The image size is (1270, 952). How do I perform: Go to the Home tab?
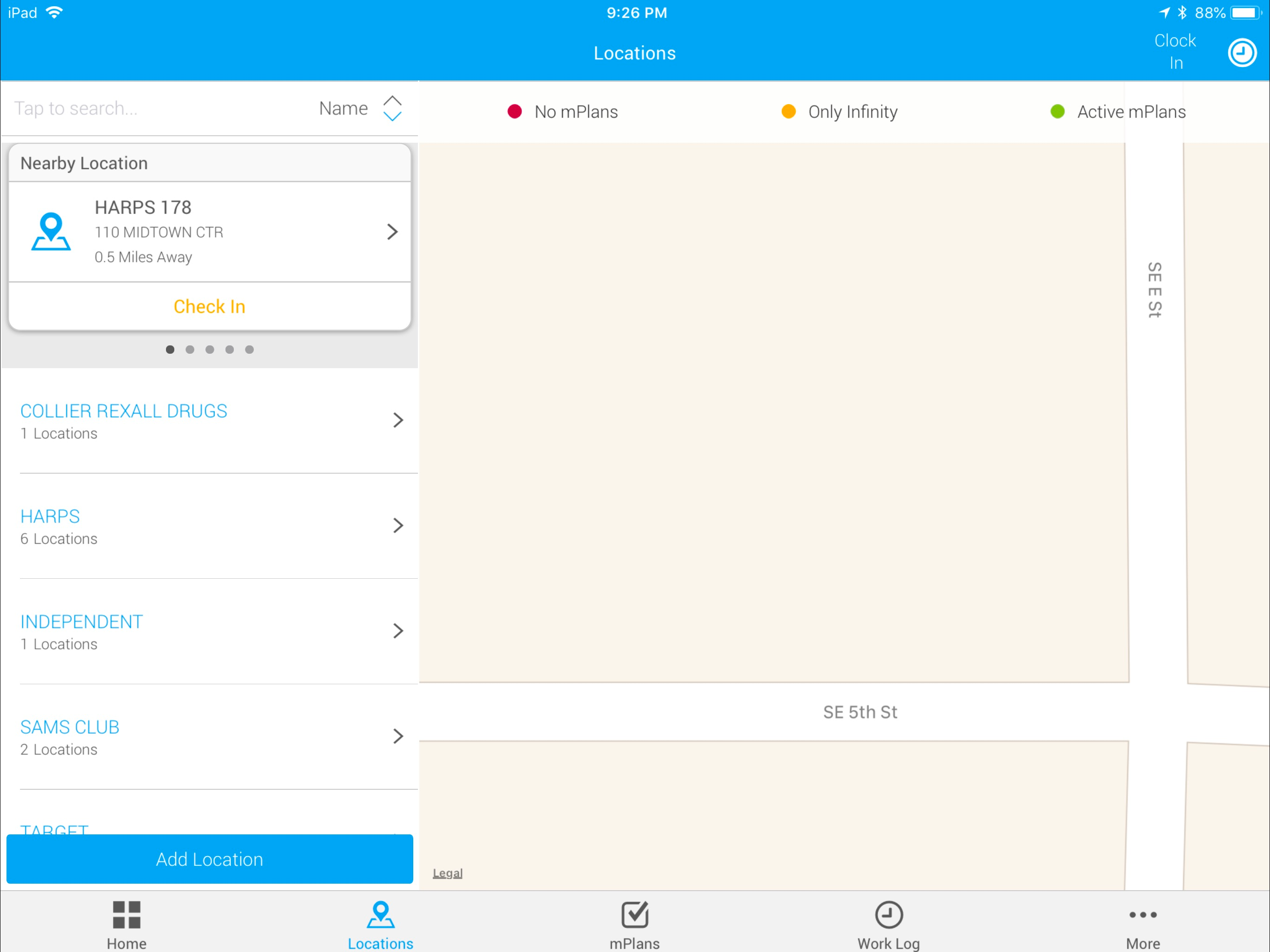click(126, 925)
